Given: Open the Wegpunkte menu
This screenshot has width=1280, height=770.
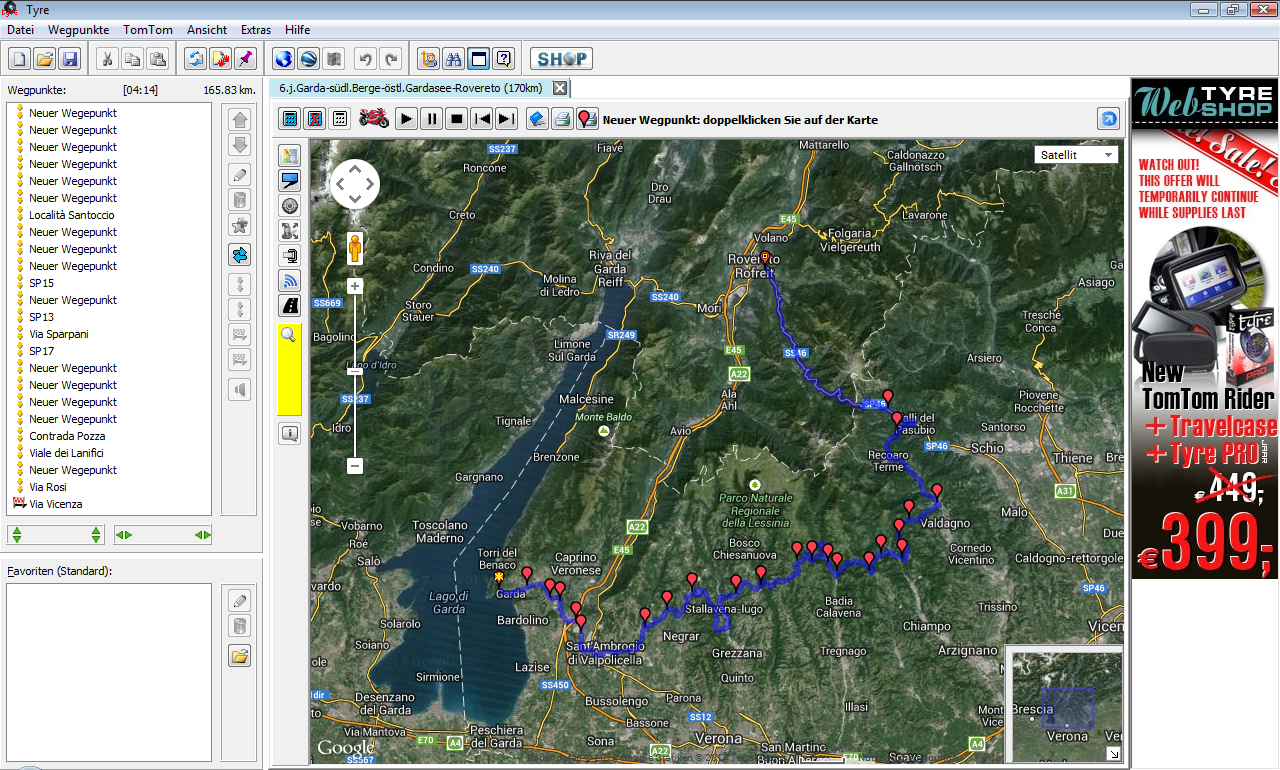Looking at the screenshot, I should point(78,30).
